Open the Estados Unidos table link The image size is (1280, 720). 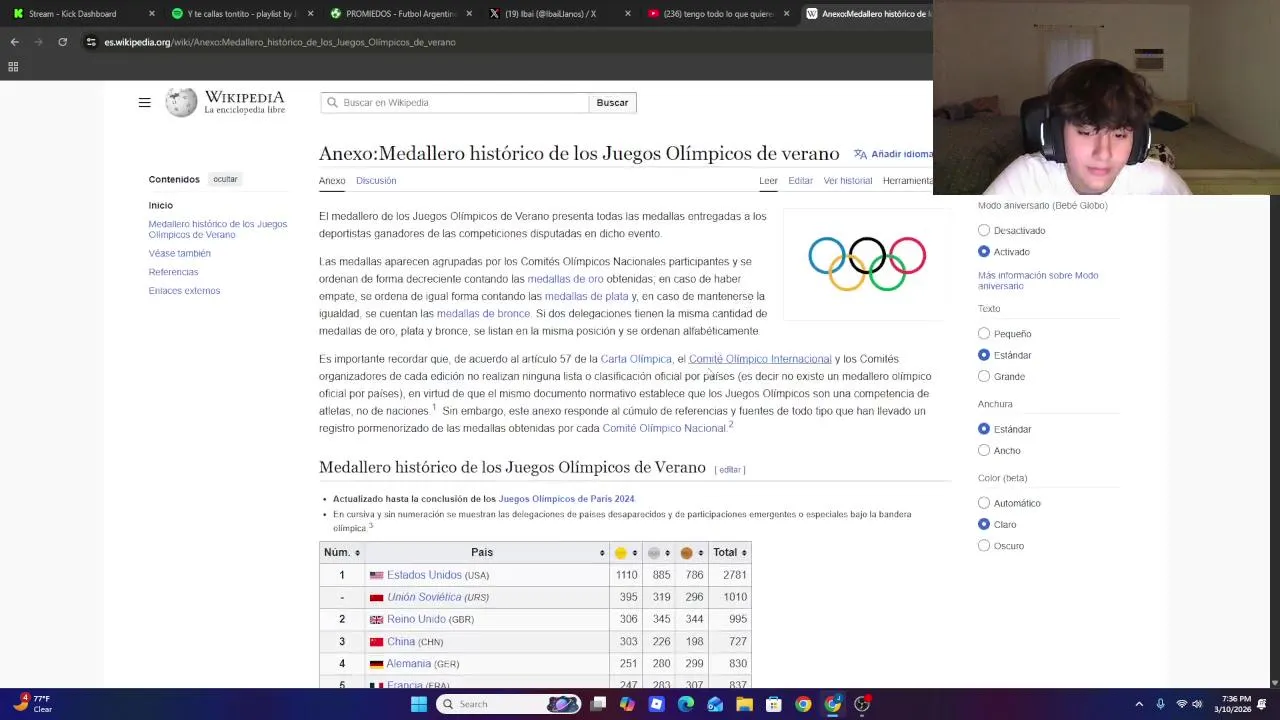(x=424, y=575)
